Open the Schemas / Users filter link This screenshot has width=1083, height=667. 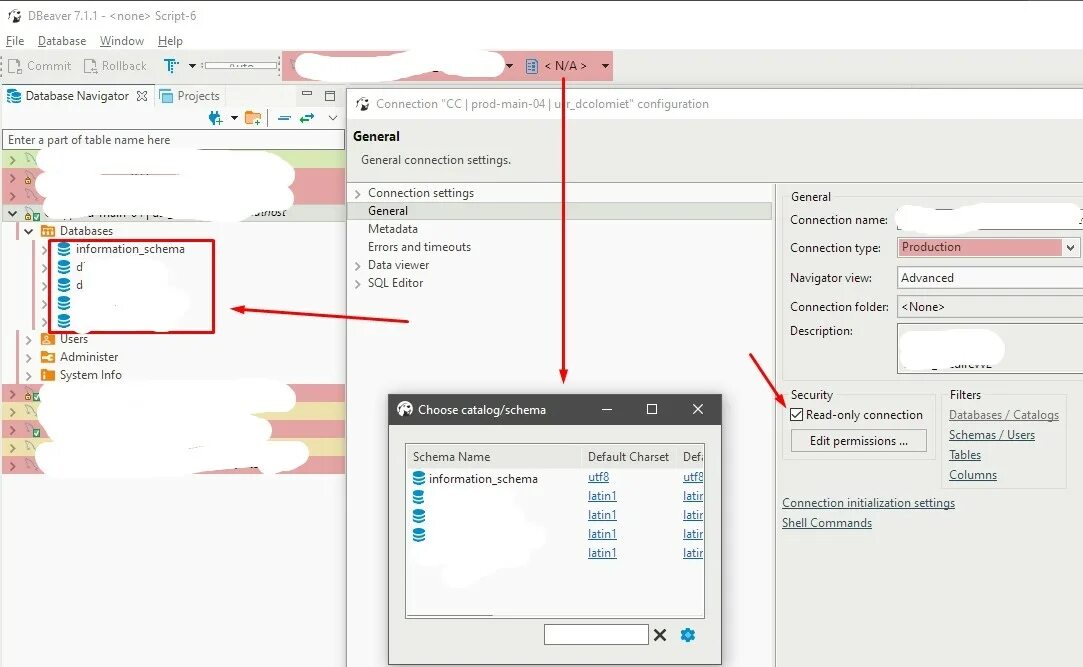click(992, 434)
